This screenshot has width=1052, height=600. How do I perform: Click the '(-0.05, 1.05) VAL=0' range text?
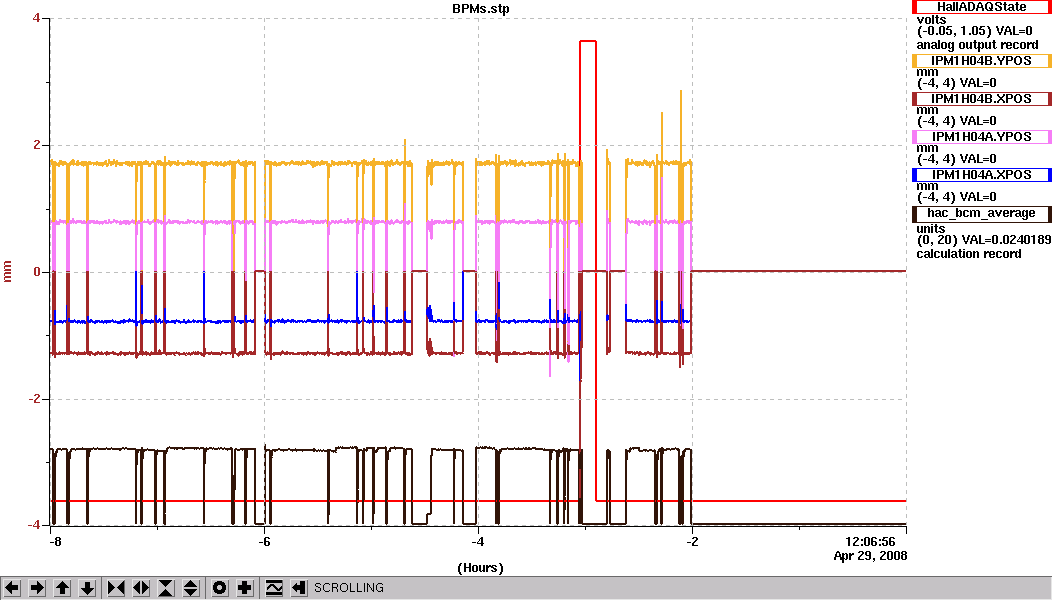click(974, 31)
